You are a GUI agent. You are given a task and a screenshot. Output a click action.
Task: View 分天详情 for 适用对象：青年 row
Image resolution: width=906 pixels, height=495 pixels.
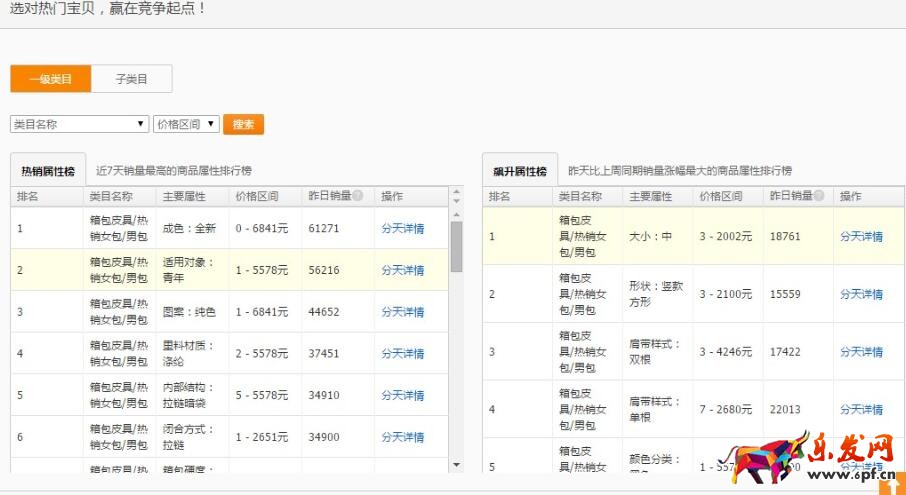click(x=402, y=270)
